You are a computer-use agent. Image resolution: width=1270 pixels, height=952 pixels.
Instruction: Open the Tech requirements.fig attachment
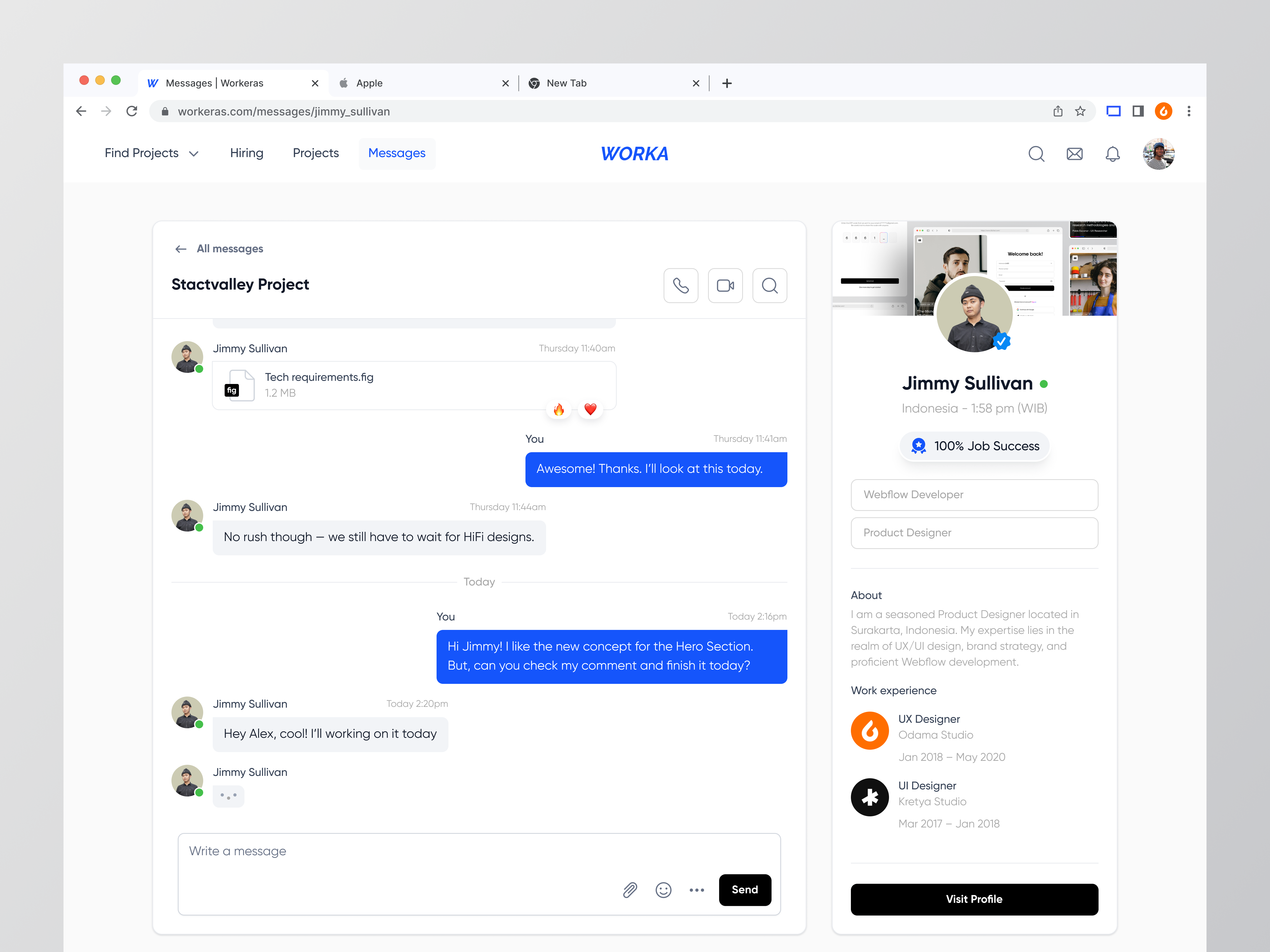click(x=414, y=385)
